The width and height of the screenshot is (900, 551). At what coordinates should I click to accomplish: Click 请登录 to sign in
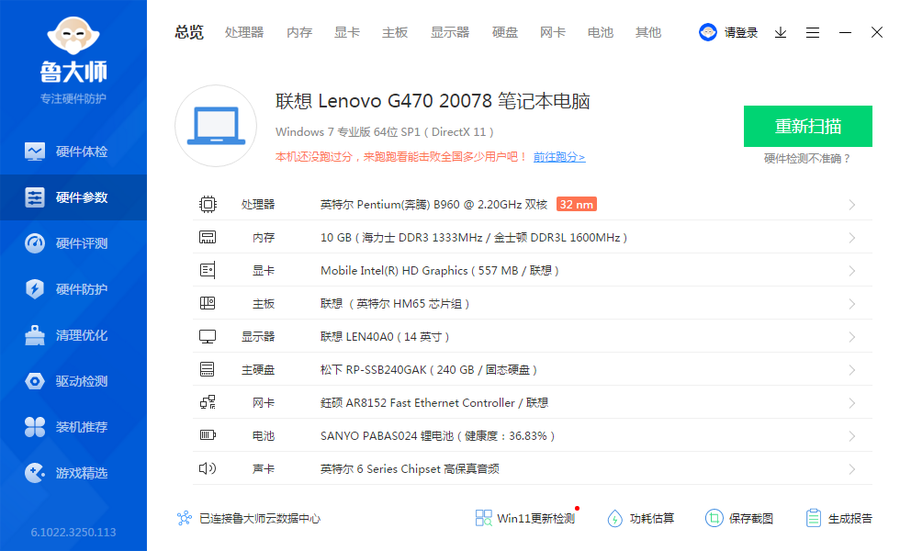click(x=740, y=32)
